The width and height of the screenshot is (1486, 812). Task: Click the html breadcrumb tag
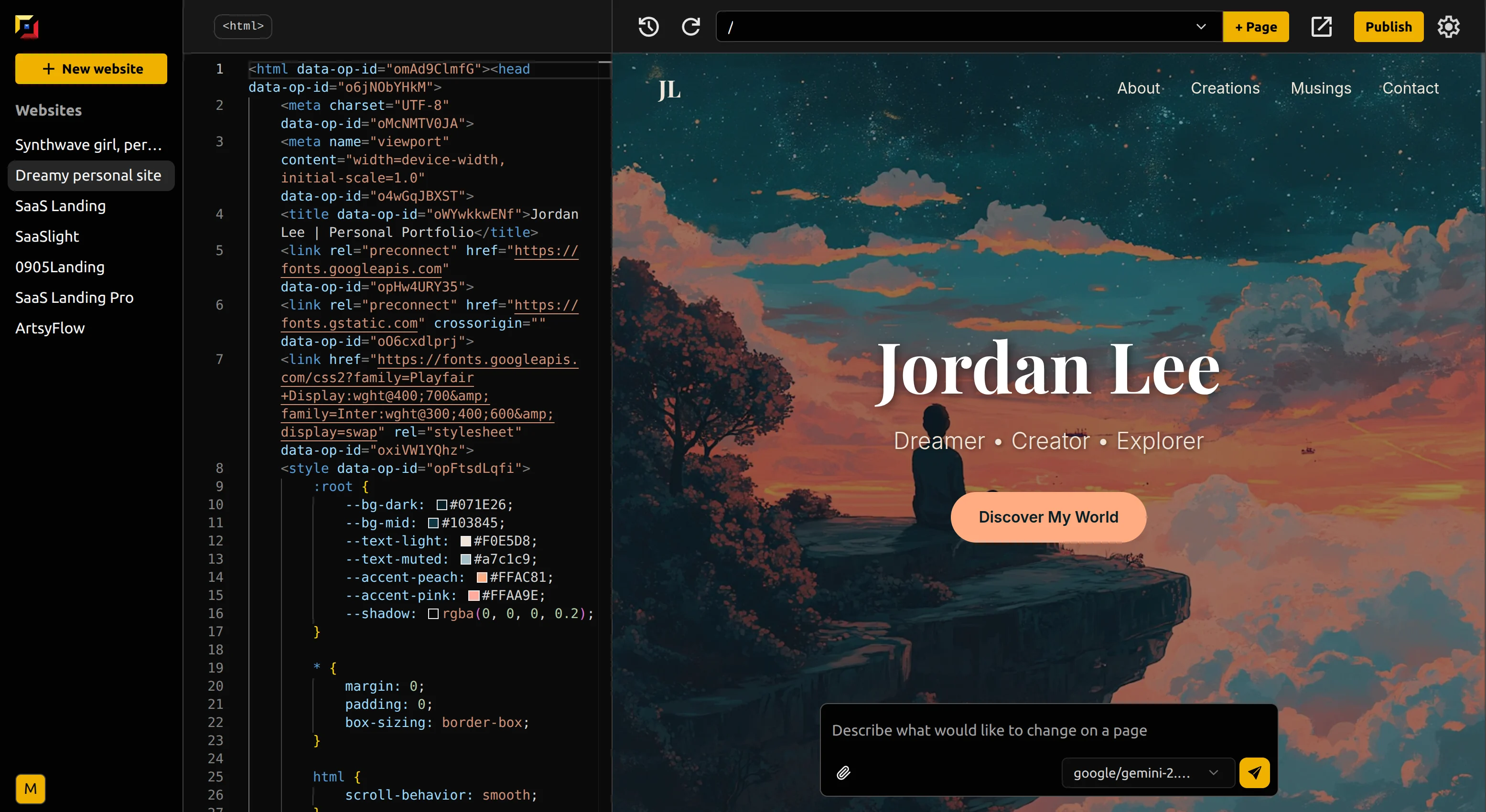[x=243, y=27]
